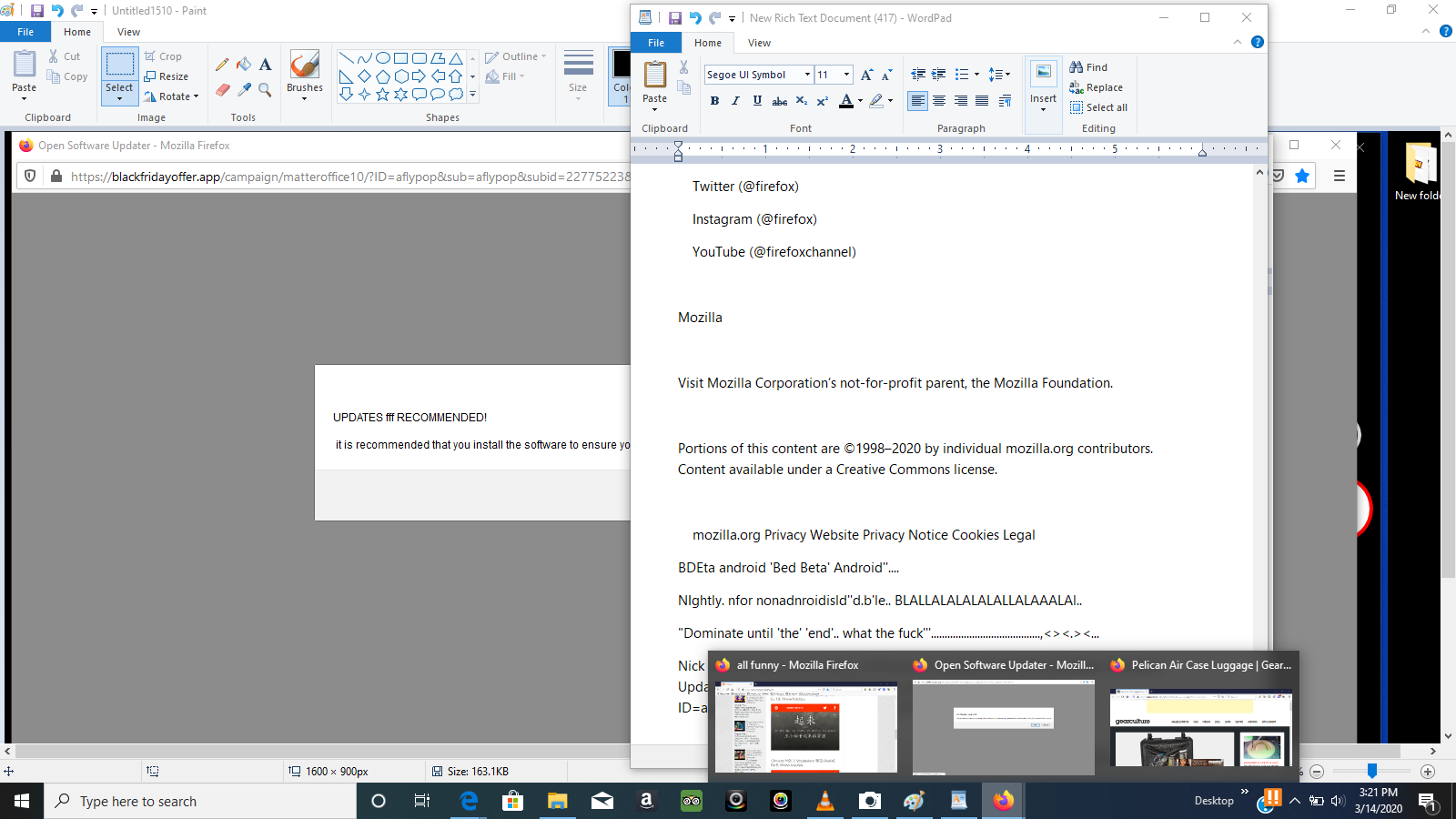This screenshot has height=819, width=1456.
Task: Click the Windows taskbar search box
Action: click(200, 801)
